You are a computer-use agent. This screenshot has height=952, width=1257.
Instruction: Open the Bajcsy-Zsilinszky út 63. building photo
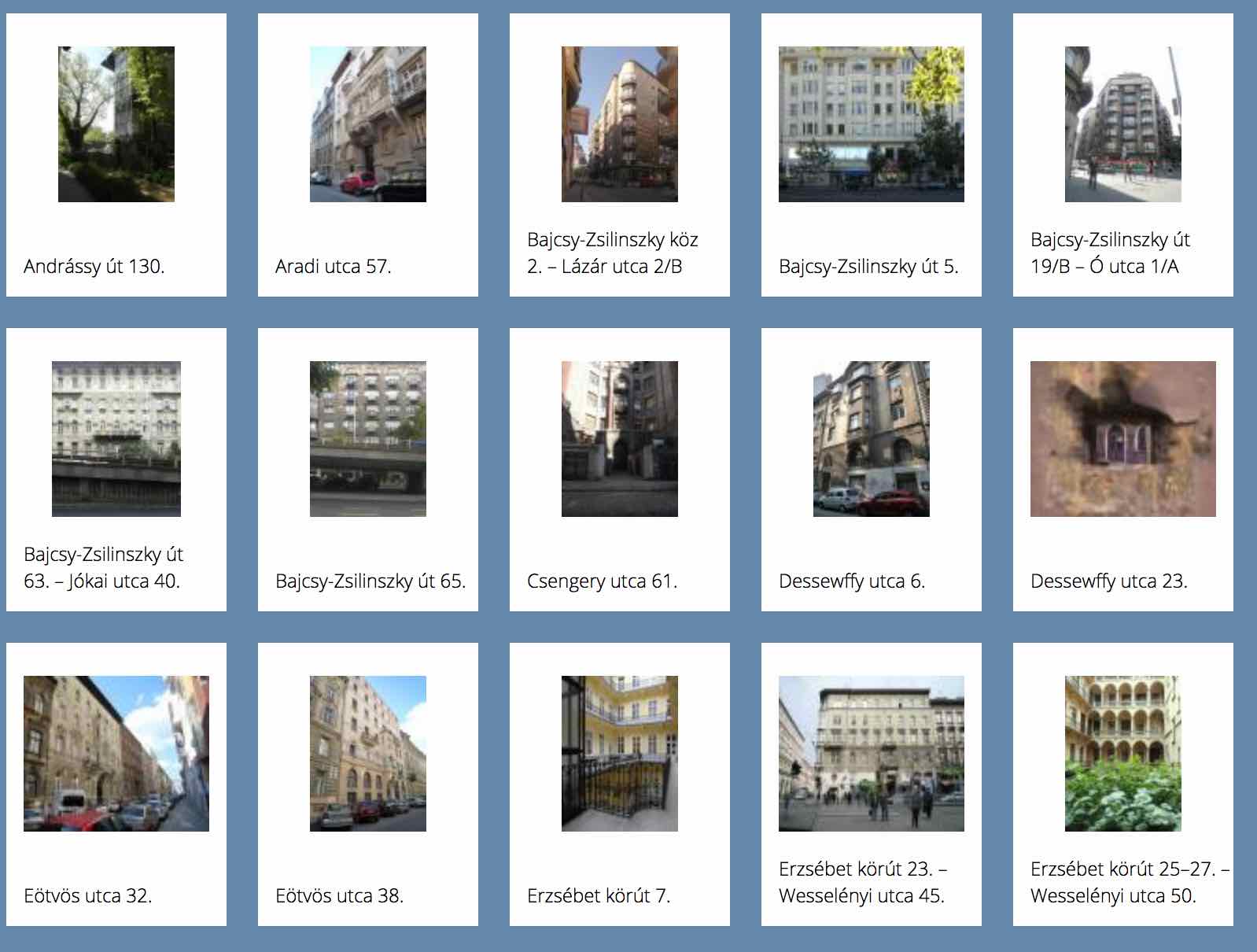tap(116, 439)
